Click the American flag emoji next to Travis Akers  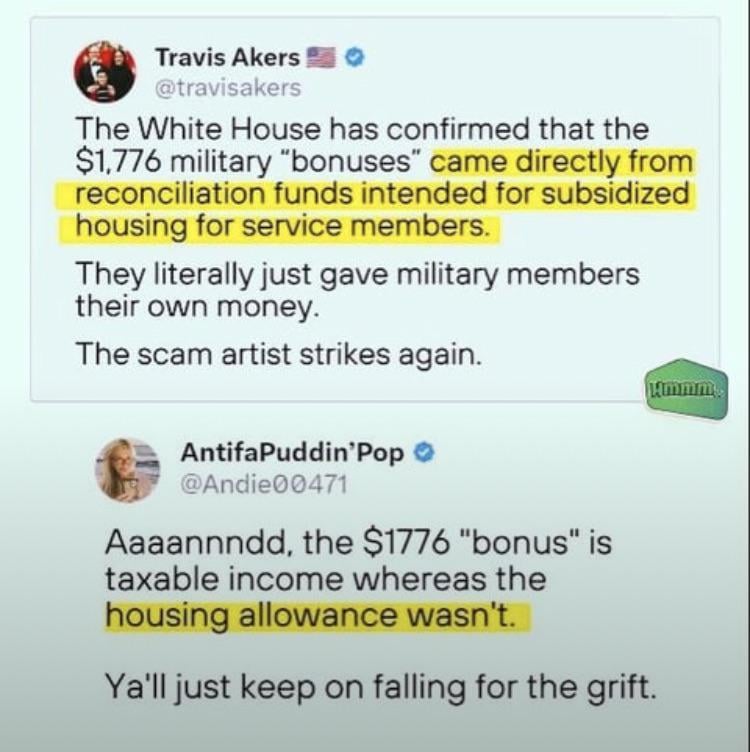pos(321,58)
